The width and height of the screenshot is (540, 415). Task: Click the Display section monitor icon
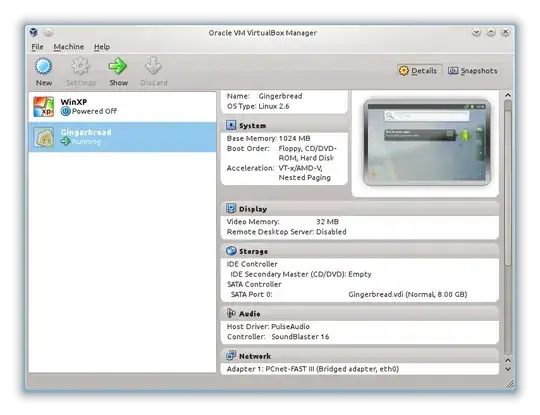pos(231,208)
